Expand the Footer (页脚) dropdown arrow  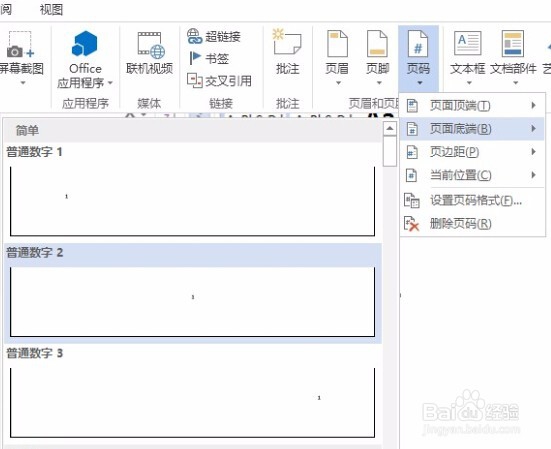click(379, 83)
